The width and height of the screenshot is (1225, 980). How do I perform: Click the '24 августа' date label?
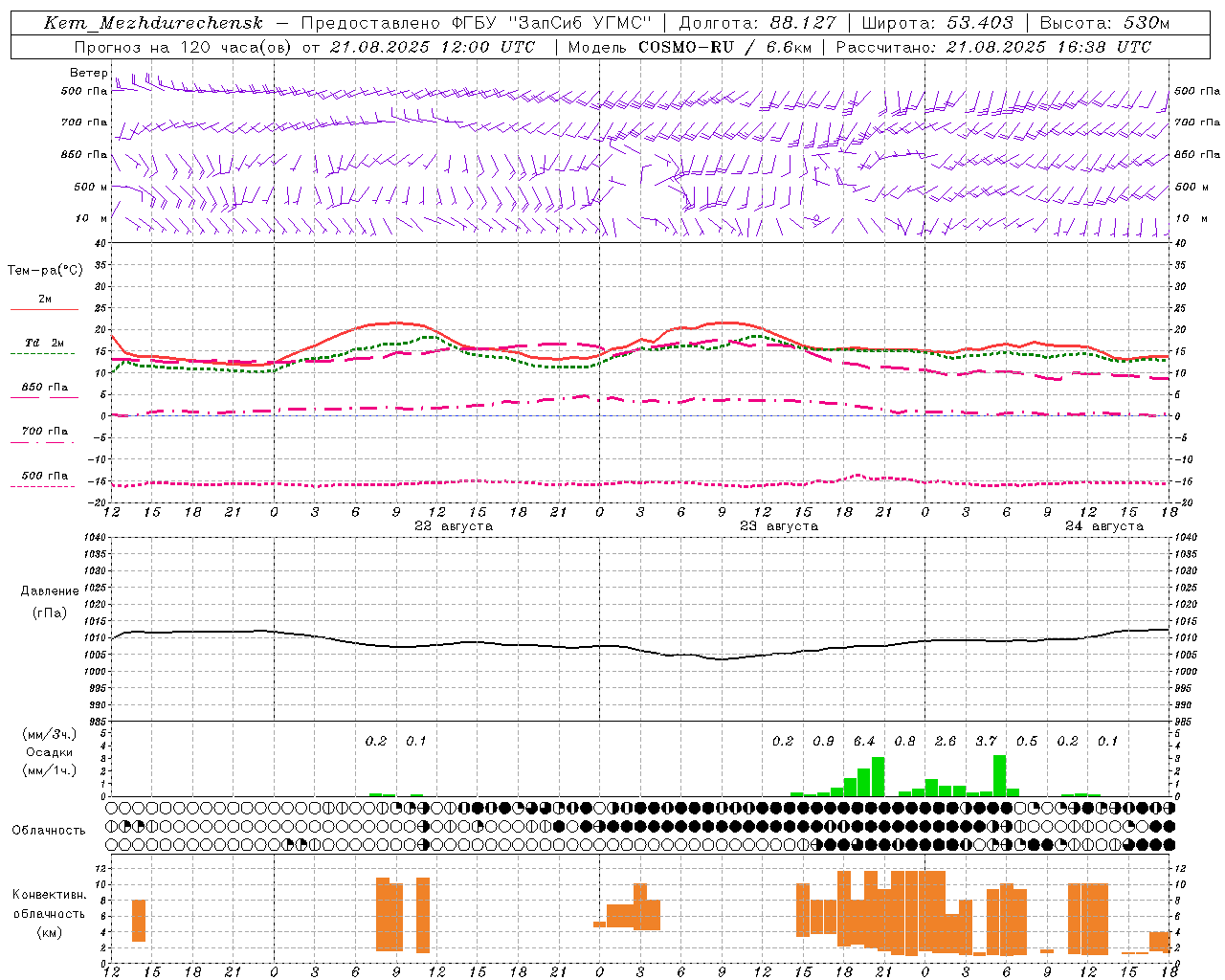point(1104,526)
